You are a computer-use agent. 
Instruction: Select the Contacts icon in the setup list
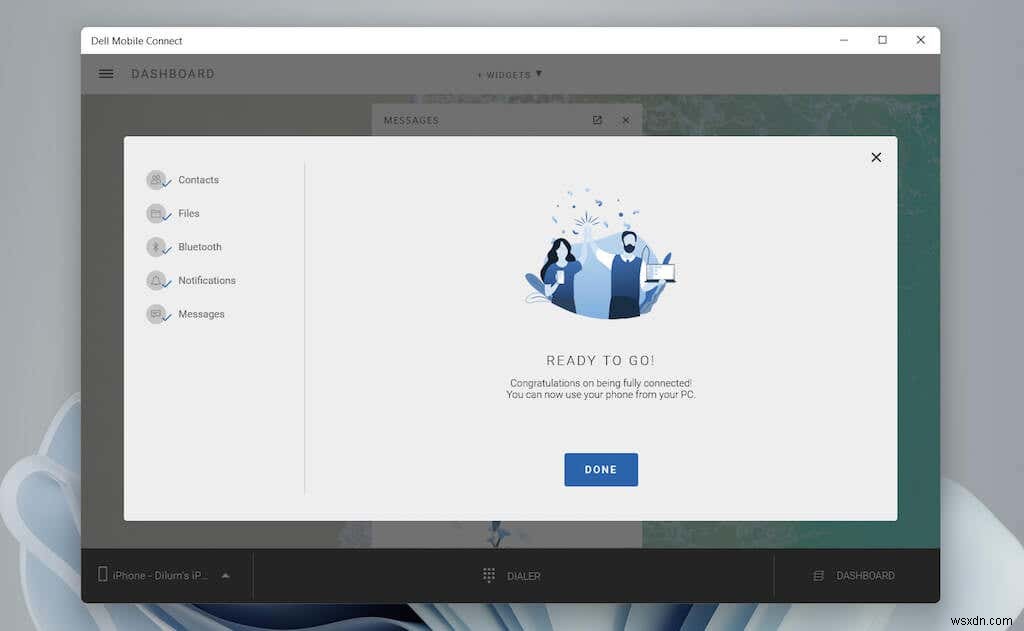(157, 180)
